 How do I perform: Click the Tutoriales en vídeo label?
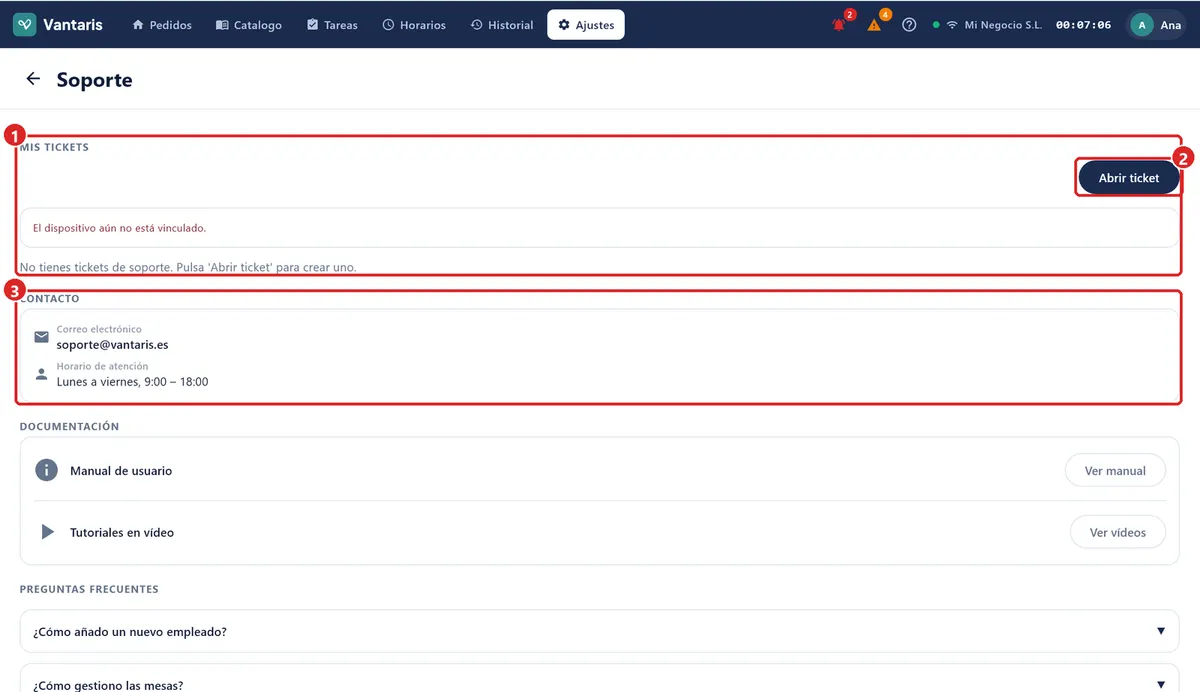122,533
